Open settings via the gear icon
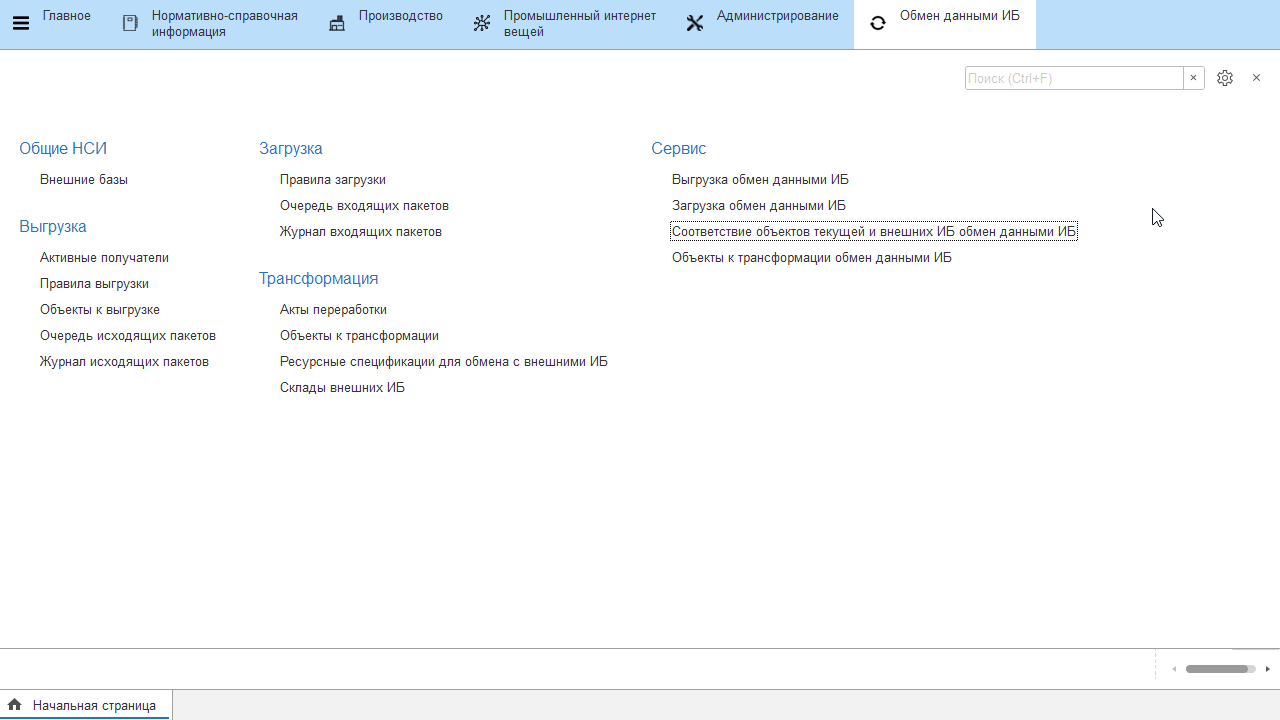The image size is (1280, 720). pos(1225,78)
